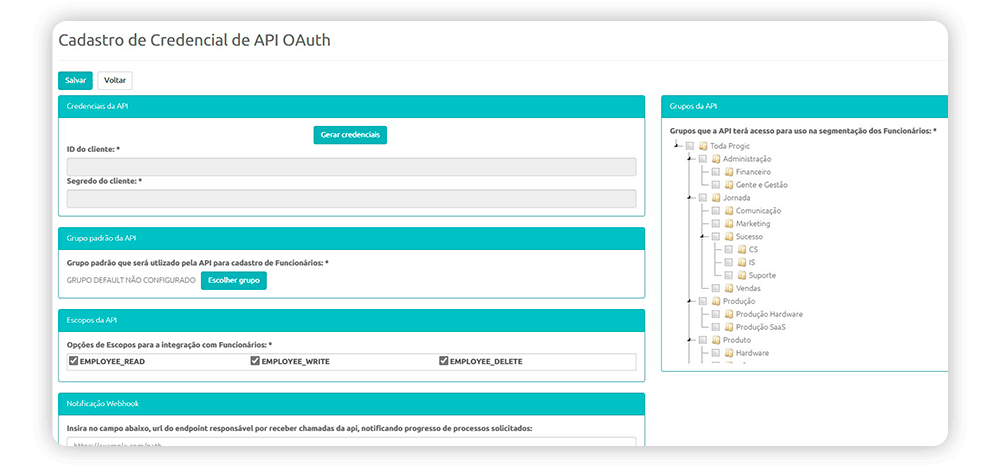
Task: Click the Marketing folder icon
Action: click(728, 224)
